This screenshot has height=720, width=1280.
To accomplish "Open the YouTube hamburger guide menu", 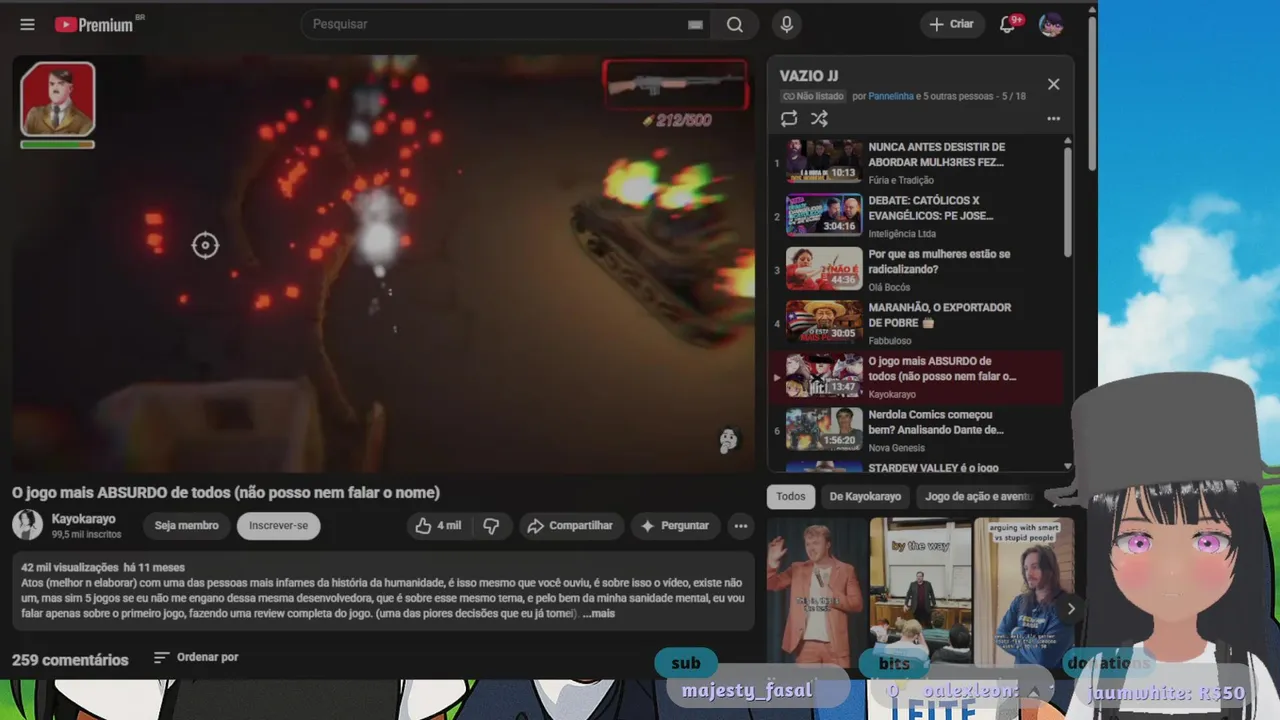I will 27,25.
